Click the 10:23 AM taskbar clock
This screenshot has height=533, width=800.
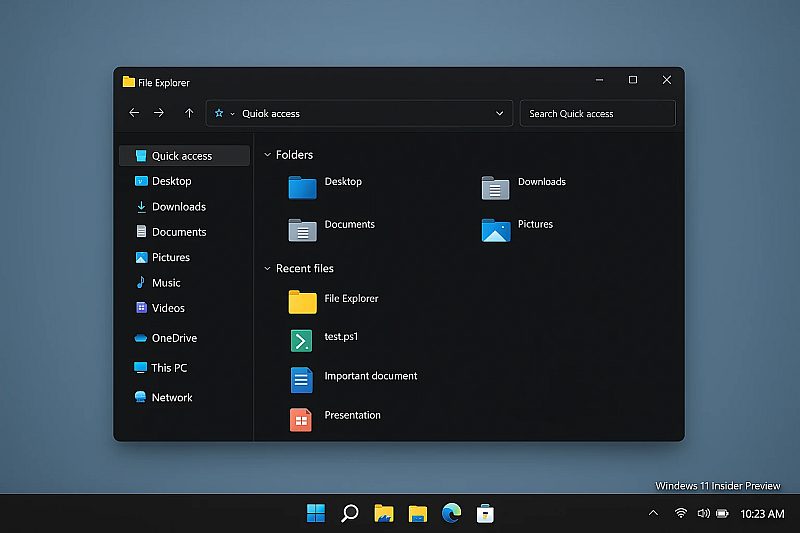[762, 514]
